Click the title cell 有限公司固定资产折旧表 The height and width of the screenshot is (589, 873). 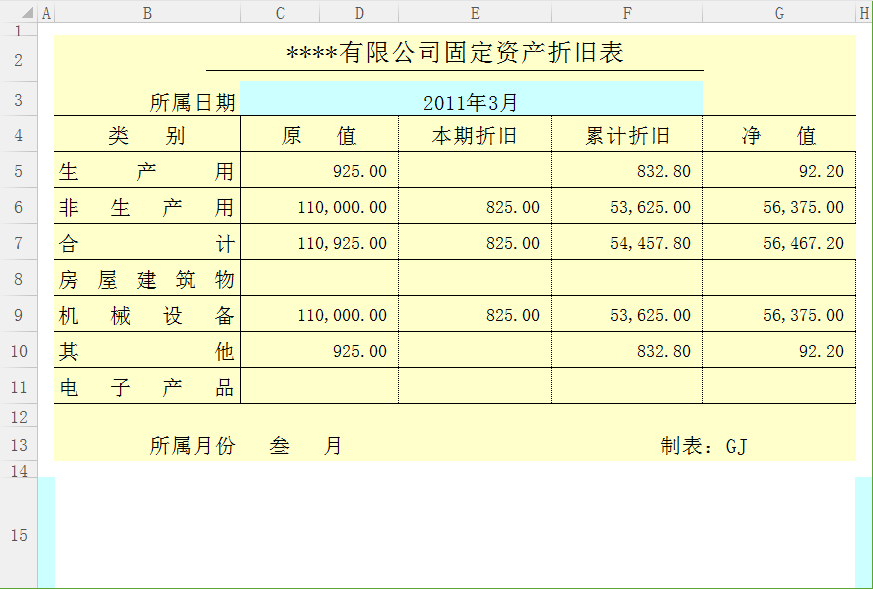[x=455, y=54]
